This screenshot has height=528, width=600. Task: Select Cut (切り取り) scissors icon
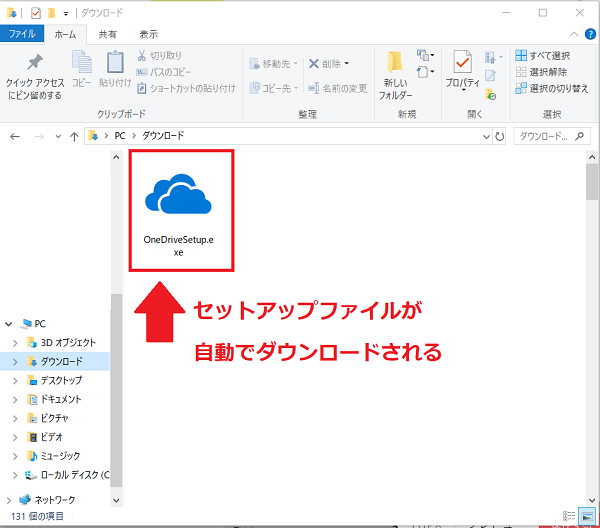click(142, 55)
